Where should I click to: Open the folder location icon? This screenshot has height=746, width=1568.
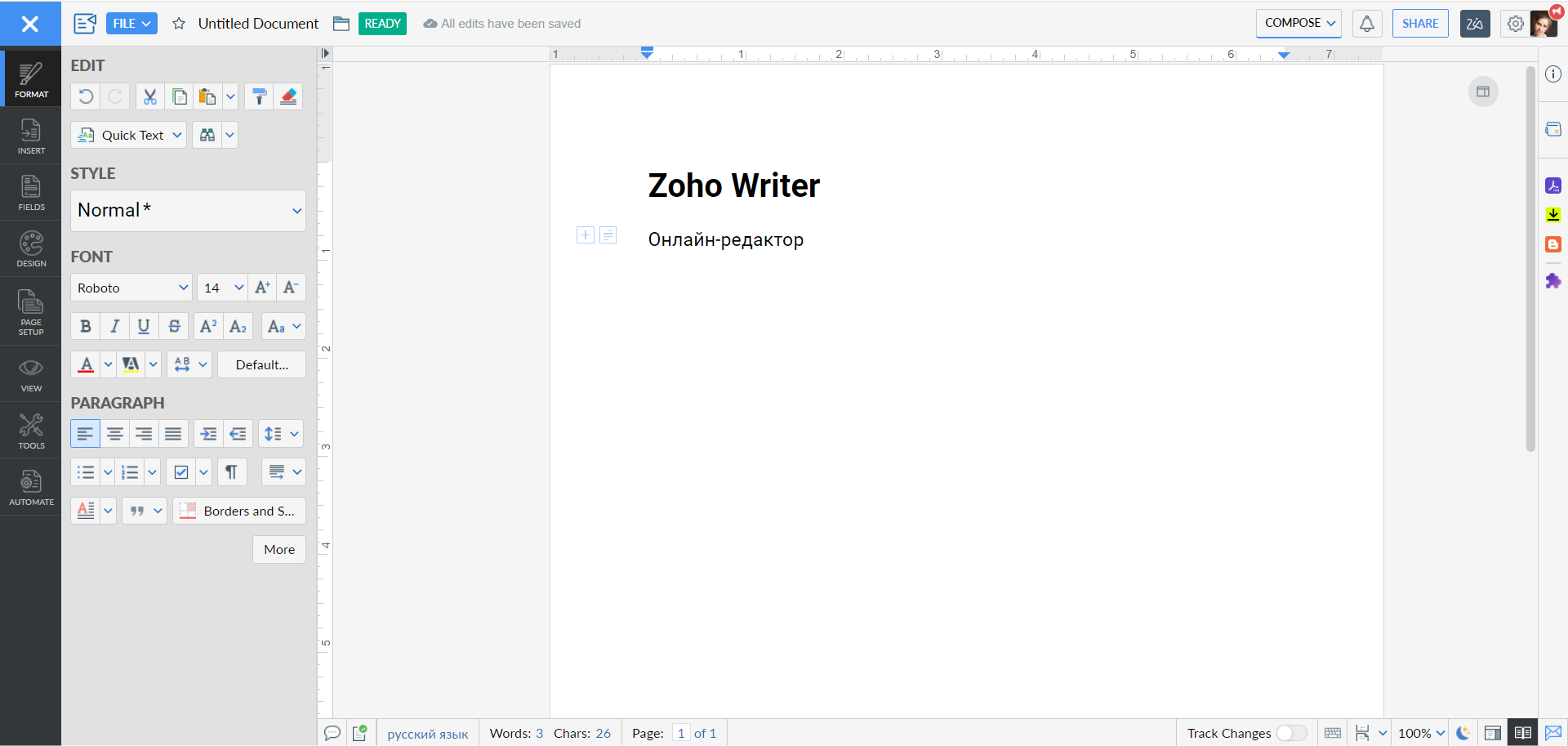pyautogui.click(x=341, y=24)
